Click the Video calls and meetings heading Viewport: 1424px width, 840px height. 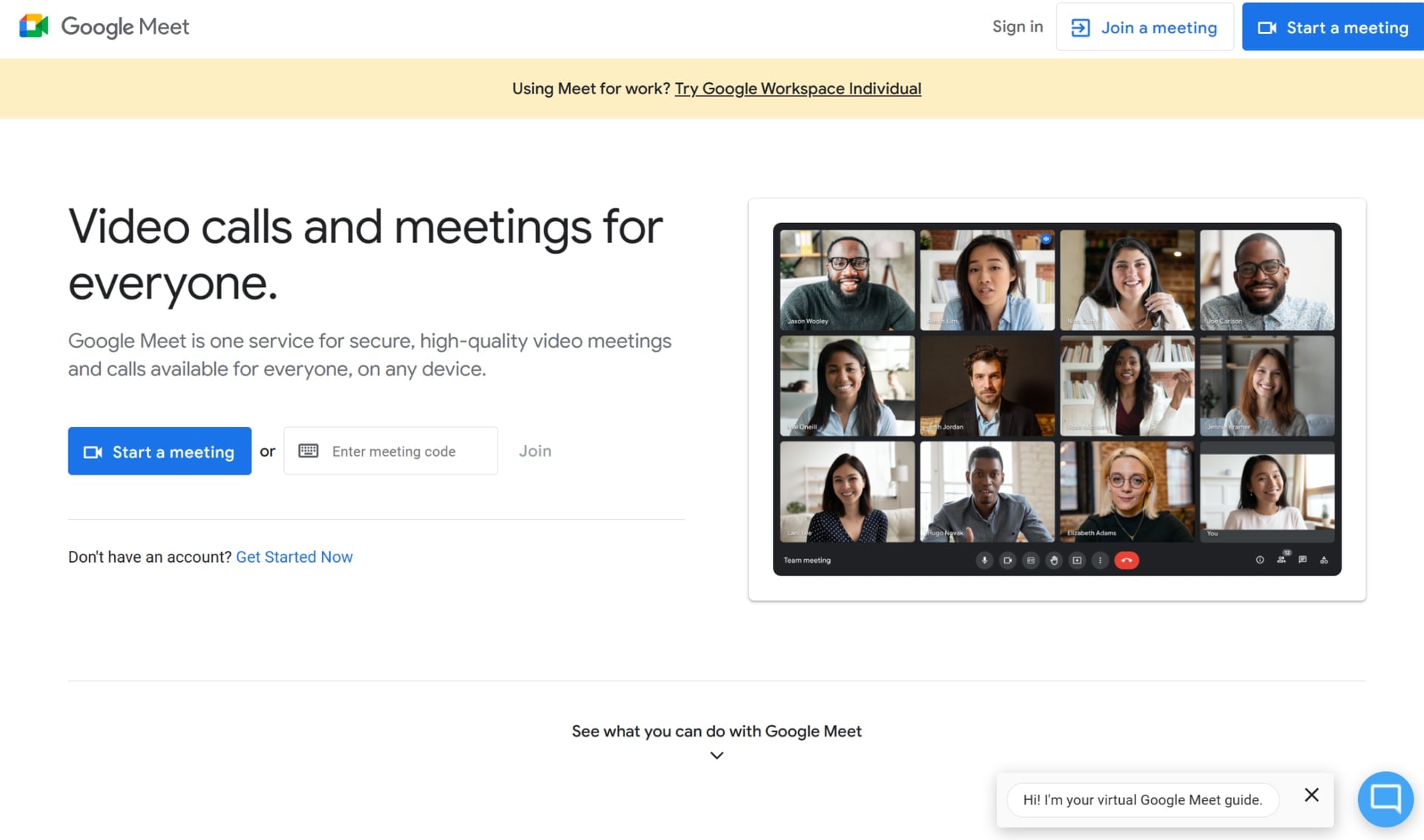click(x=365, y=254)
